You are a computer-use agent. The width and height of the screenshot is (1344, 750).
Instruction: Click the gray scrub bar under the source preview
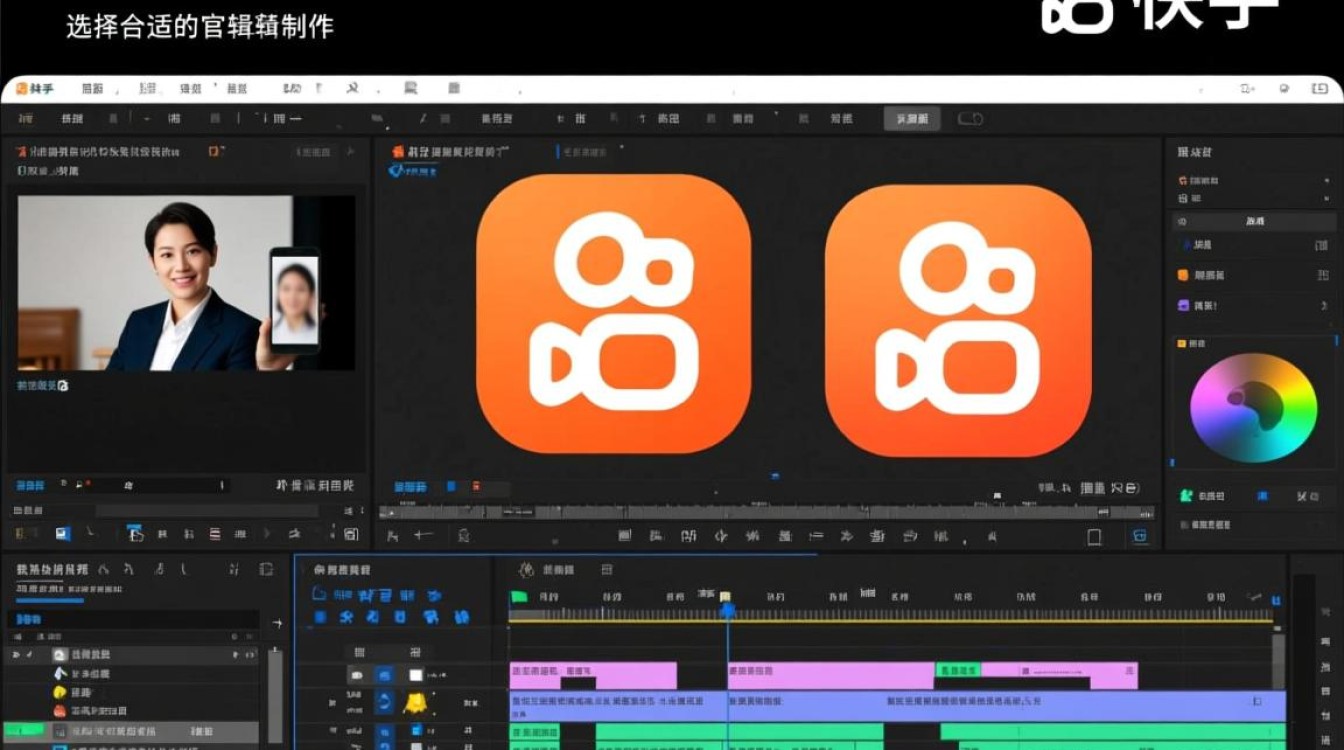pos(208,511)
